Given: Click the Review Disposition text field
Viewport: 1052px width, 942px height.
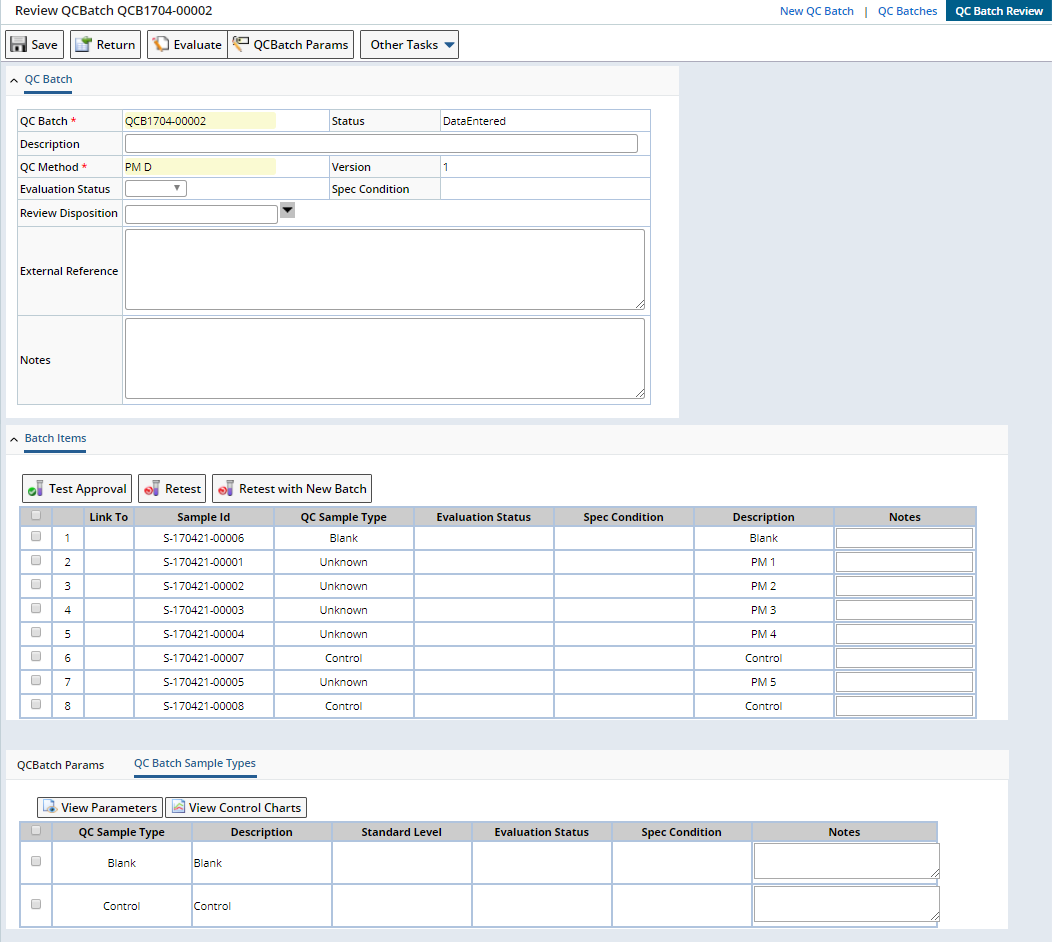Looking at the screenshot, I should pyautogui.click(x=201, y=214).
